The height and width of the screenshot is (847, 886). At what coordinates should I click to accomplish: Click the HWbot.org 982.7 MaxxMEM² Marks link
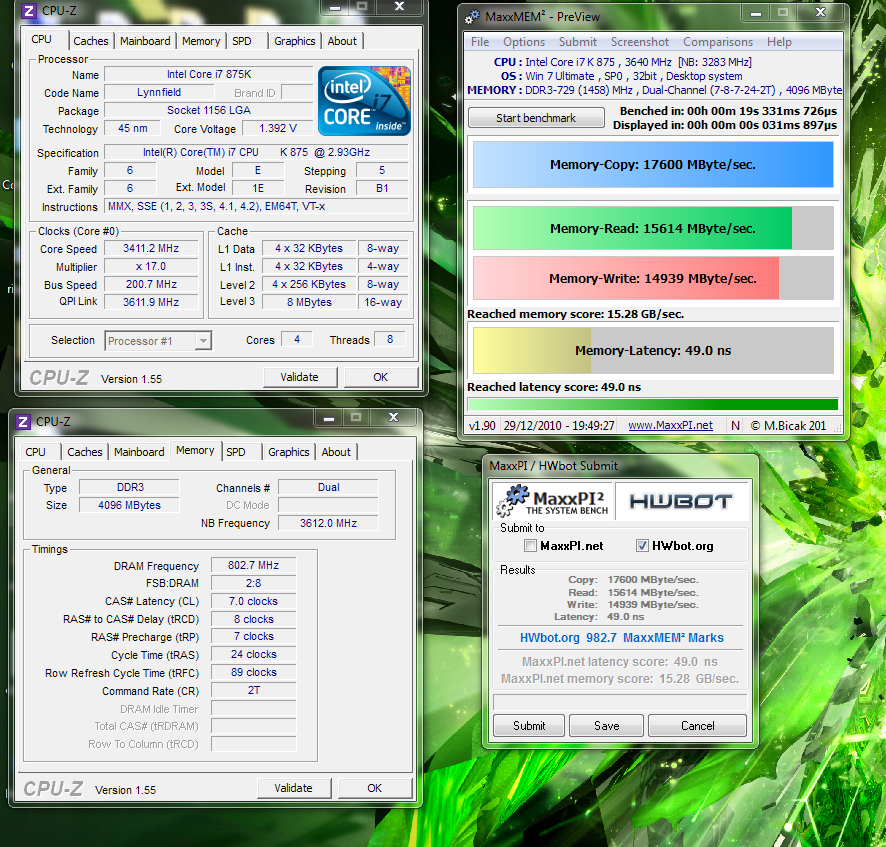[621, 638]
